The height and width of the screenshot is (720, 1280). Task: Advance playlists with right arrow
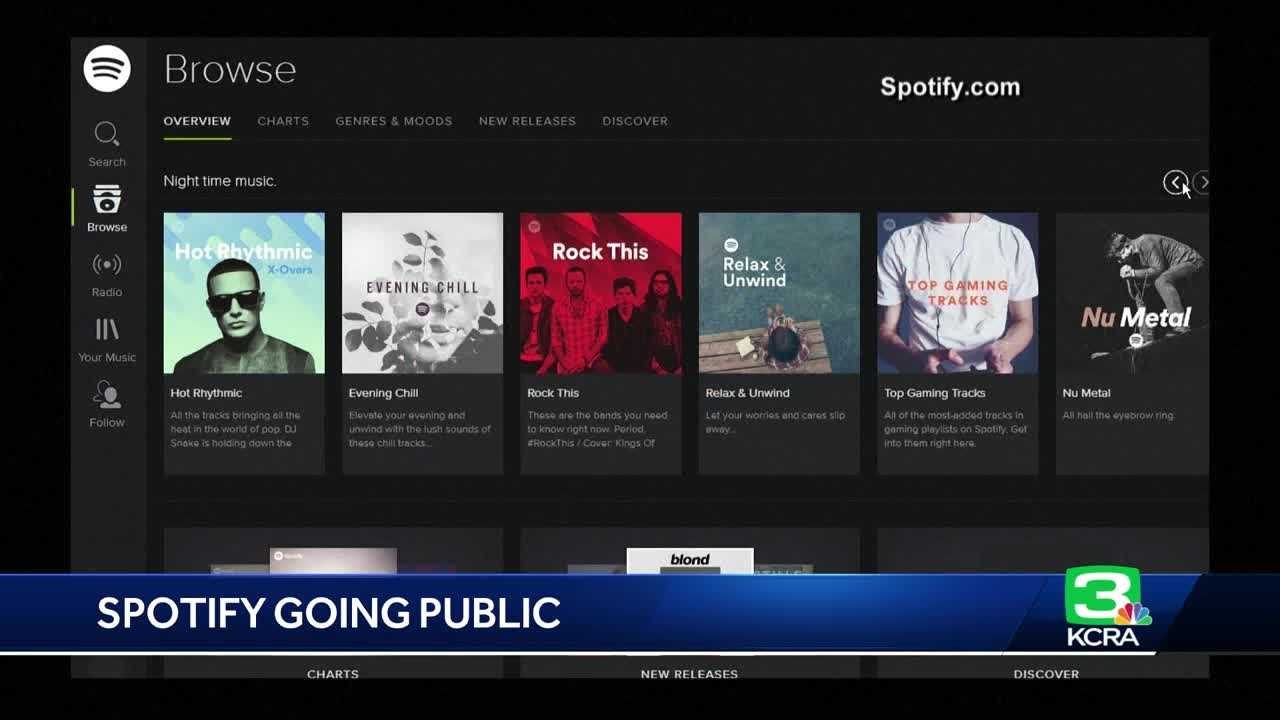[x=1203, y=182]
